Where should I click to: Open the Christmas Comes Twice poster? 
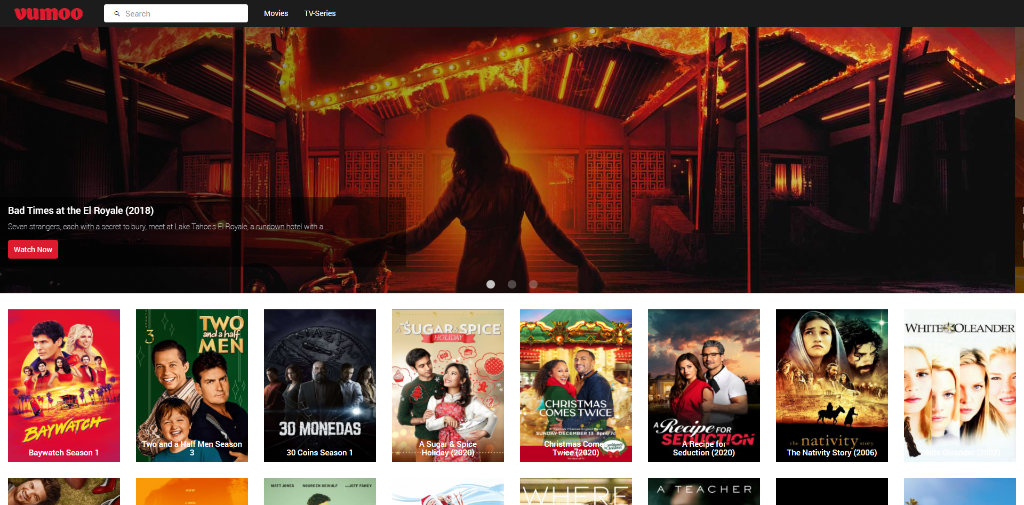point(576,385)
